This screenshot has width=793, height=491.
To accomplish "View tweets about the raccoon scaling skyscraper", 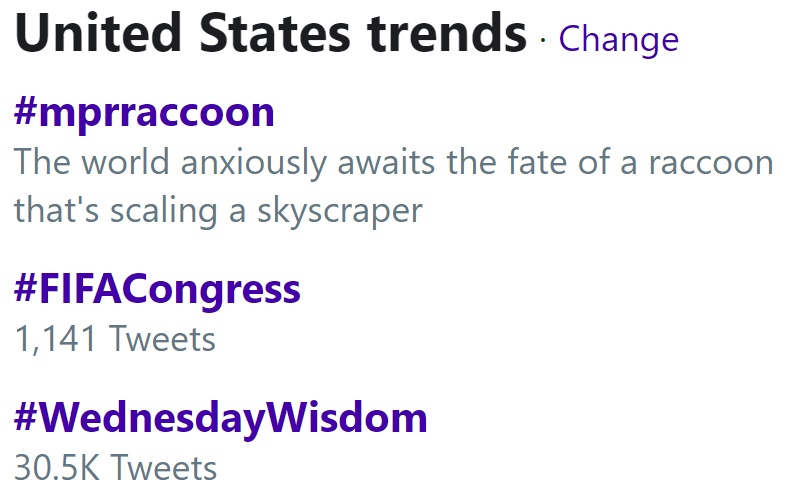I will [x=144, y=113].
